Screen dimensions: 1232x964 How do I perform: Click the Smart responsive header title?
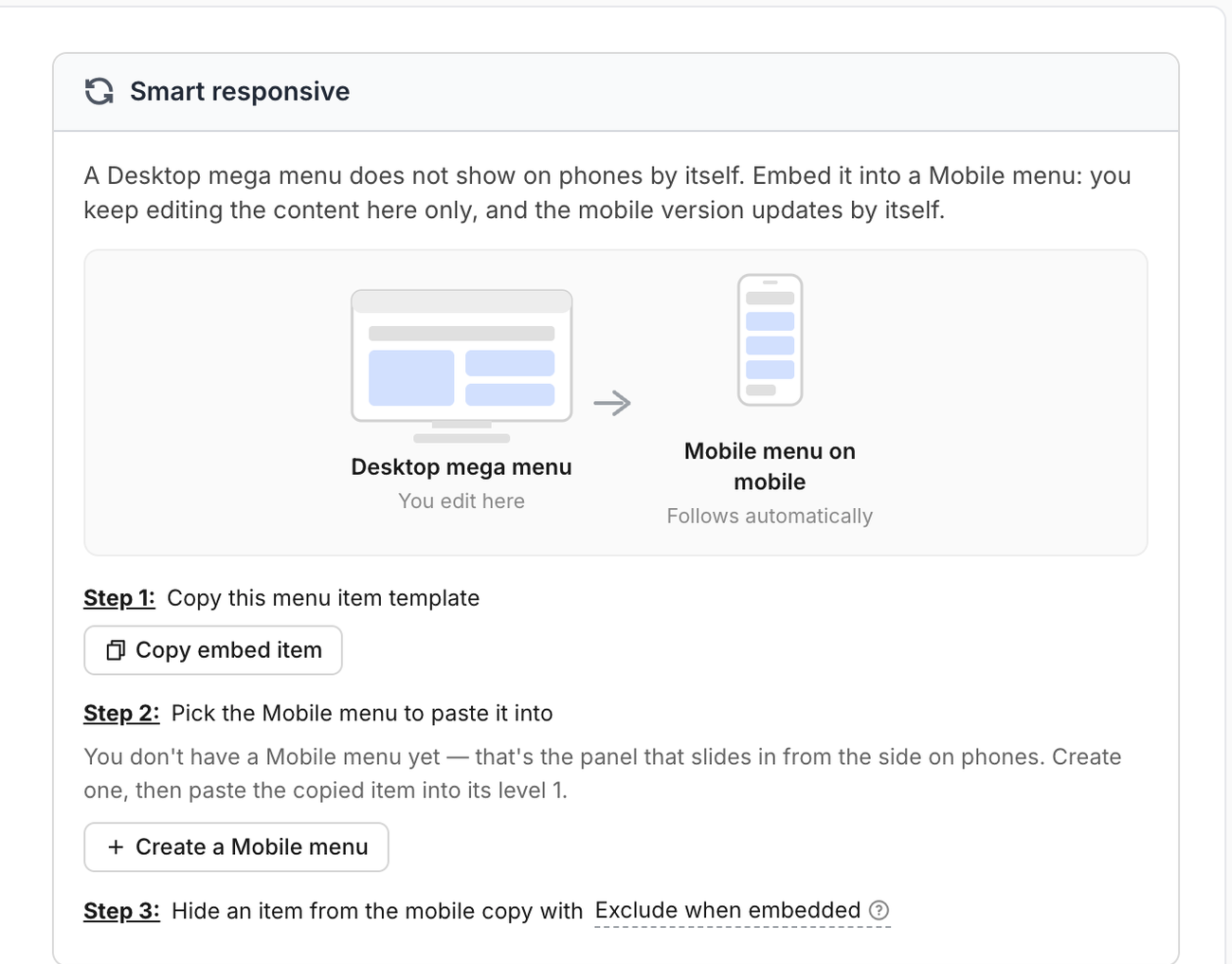pyautogui.click(x=240, y=91)
